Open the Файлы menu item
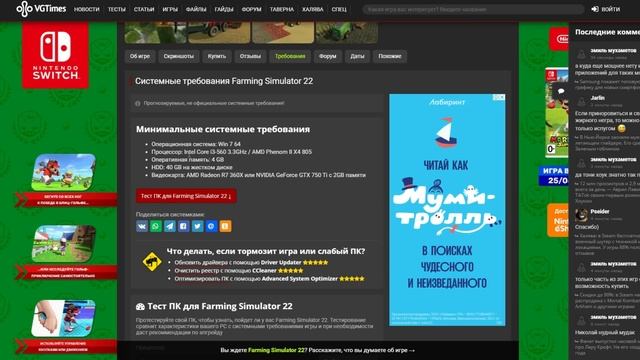Screen dimensions: 640x360 [196, 9]
